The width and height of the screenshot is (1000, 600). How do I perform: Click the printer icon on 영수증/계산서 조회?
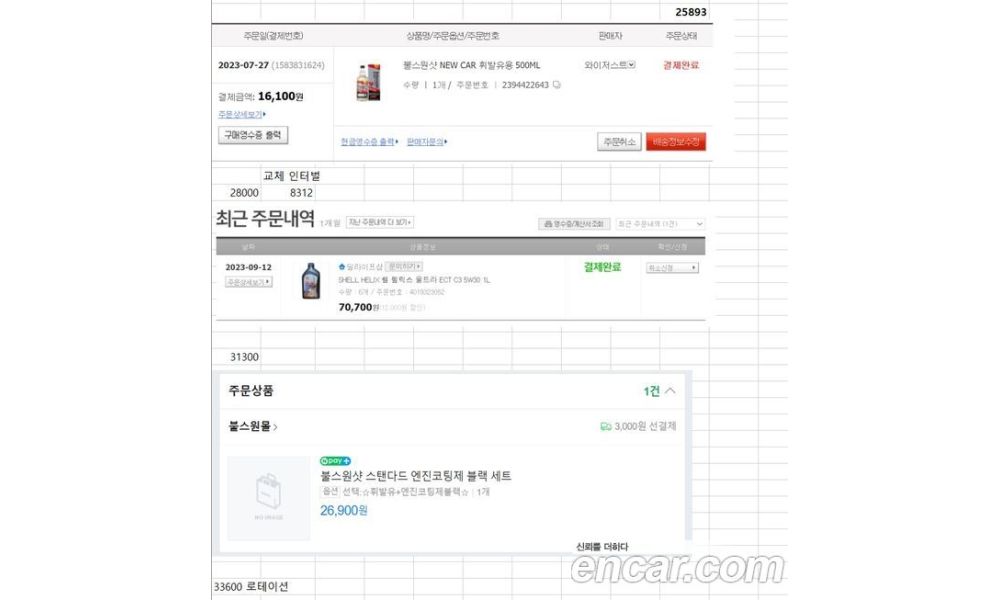click(x=548, y=224)
